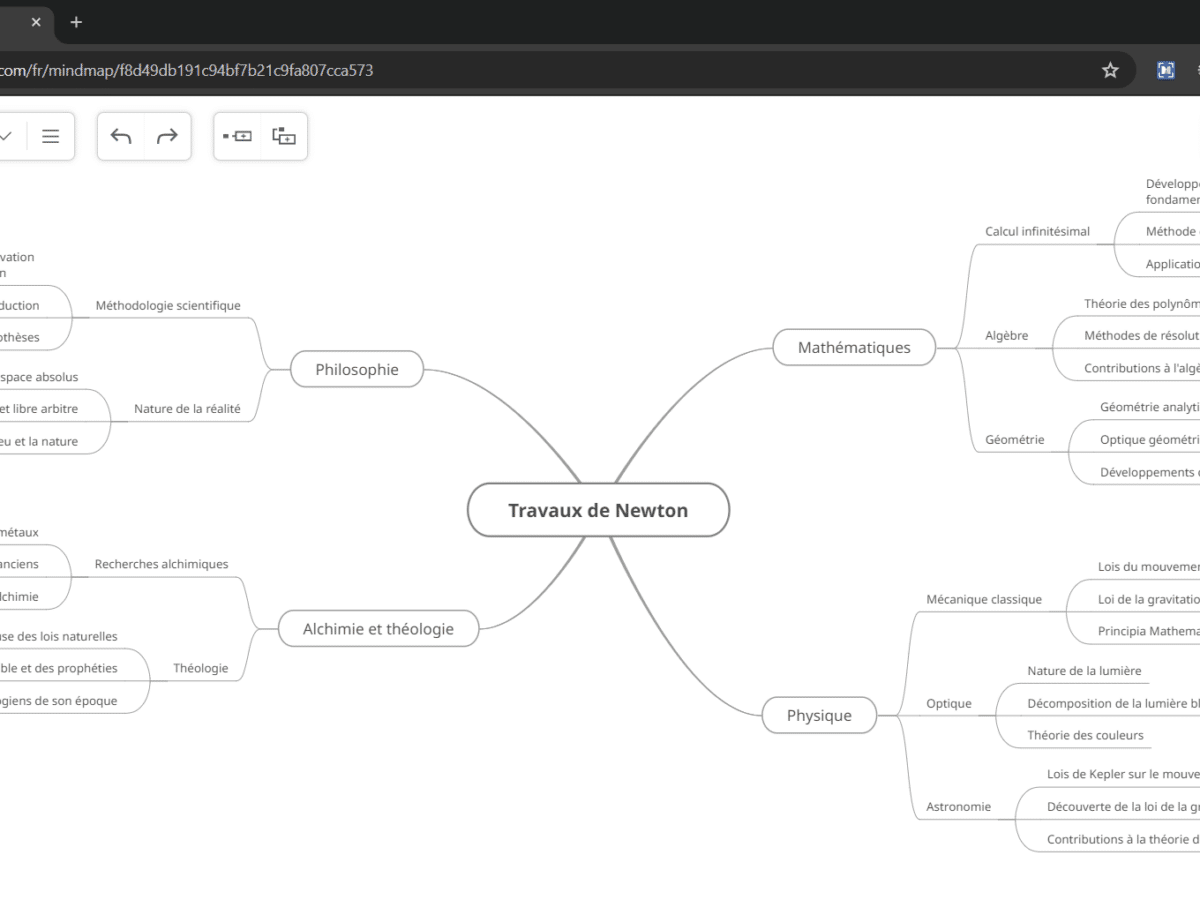Viewport: 1200px width, 900px height.
Task: Select the Théorie des couleurs leaf
Action: [1085, 735]
